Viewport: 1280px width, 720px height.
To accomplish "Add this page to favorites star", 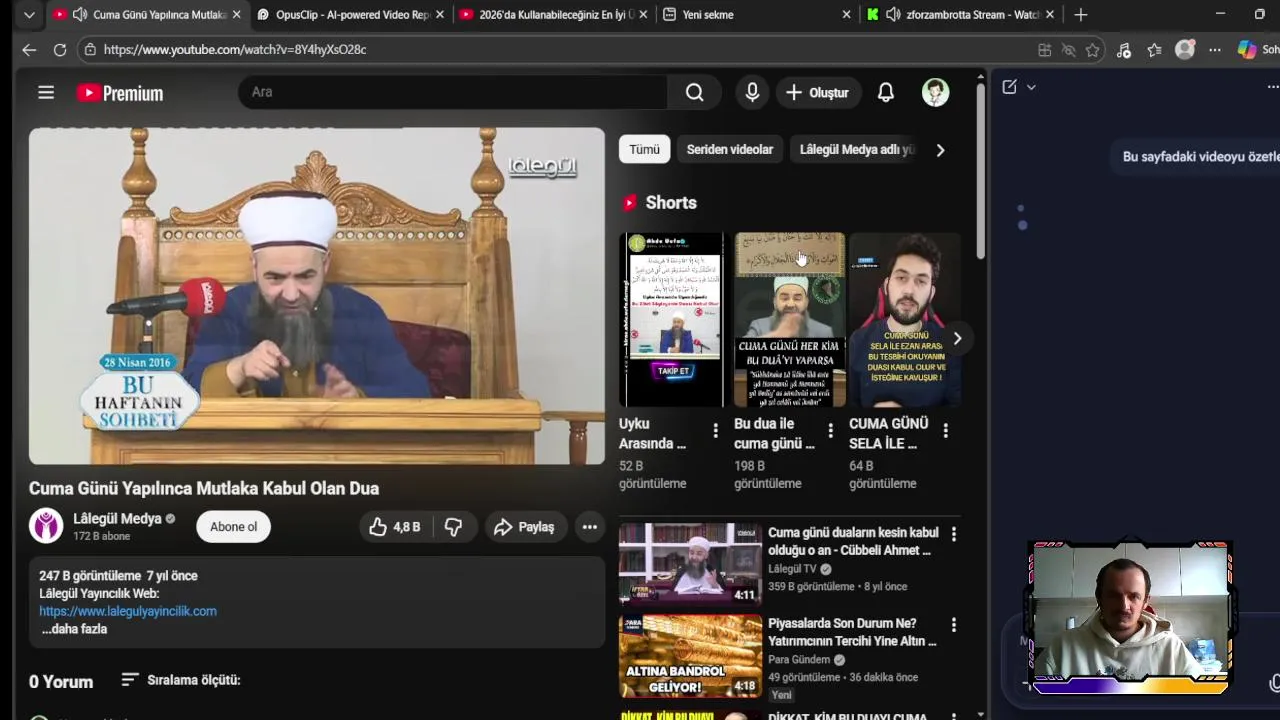I will click(x=1093, y=50).
